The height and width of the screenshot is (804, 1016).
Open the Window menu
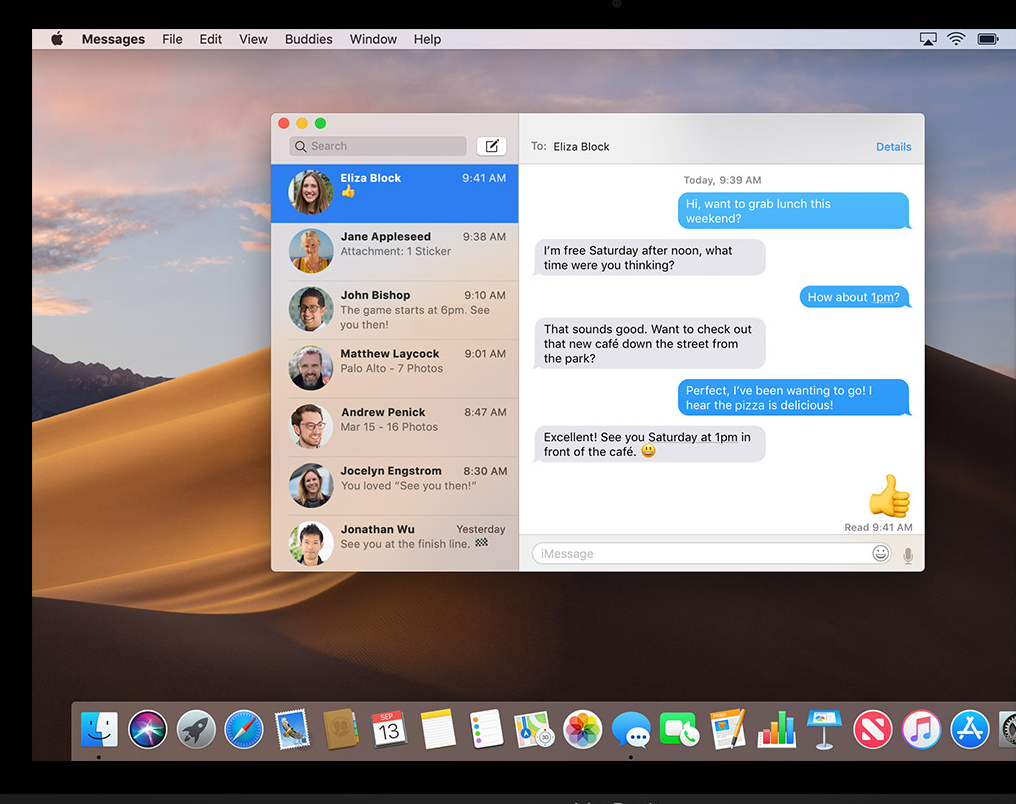click(373, 39)
